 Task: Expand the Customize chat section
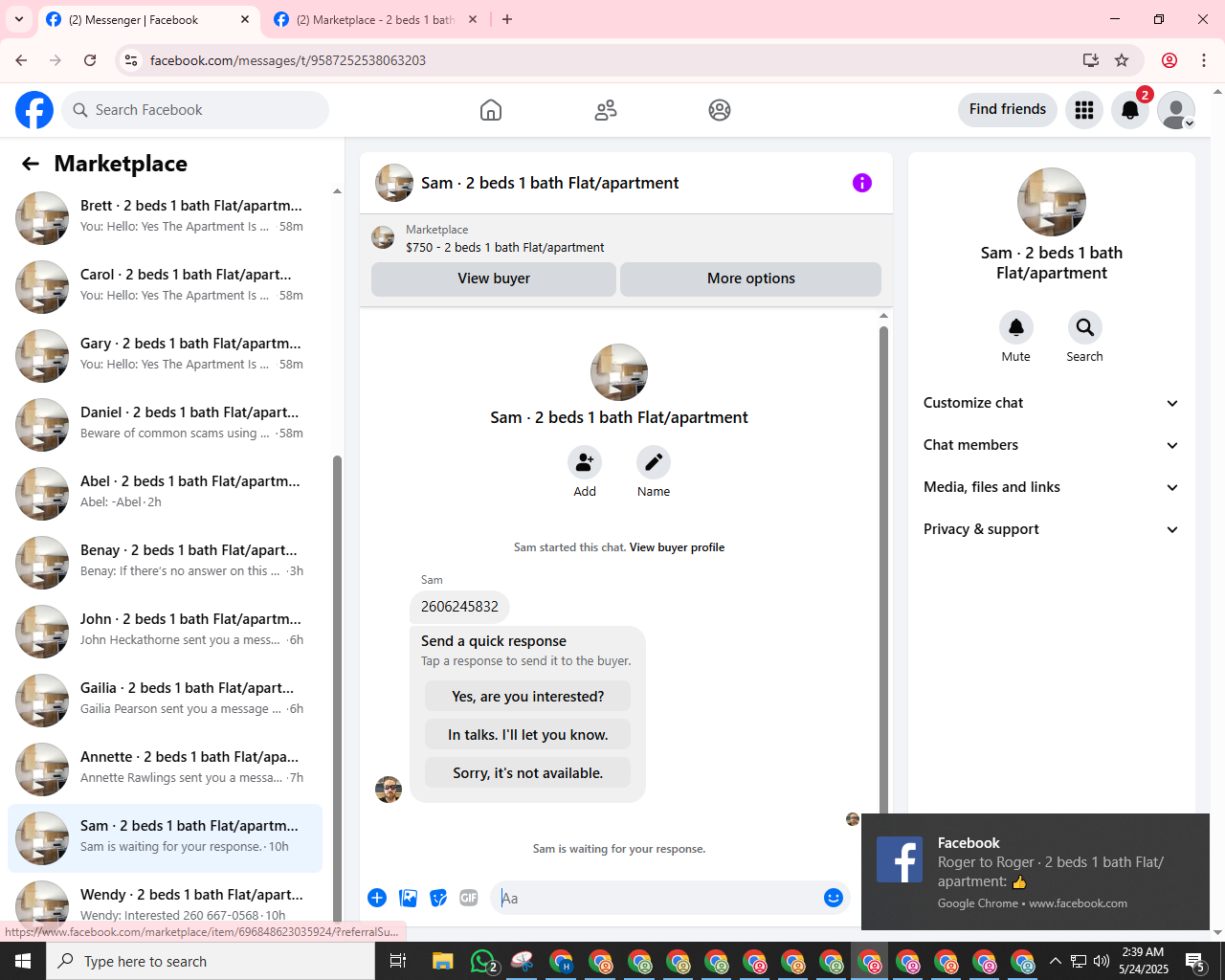[1052, 403]
